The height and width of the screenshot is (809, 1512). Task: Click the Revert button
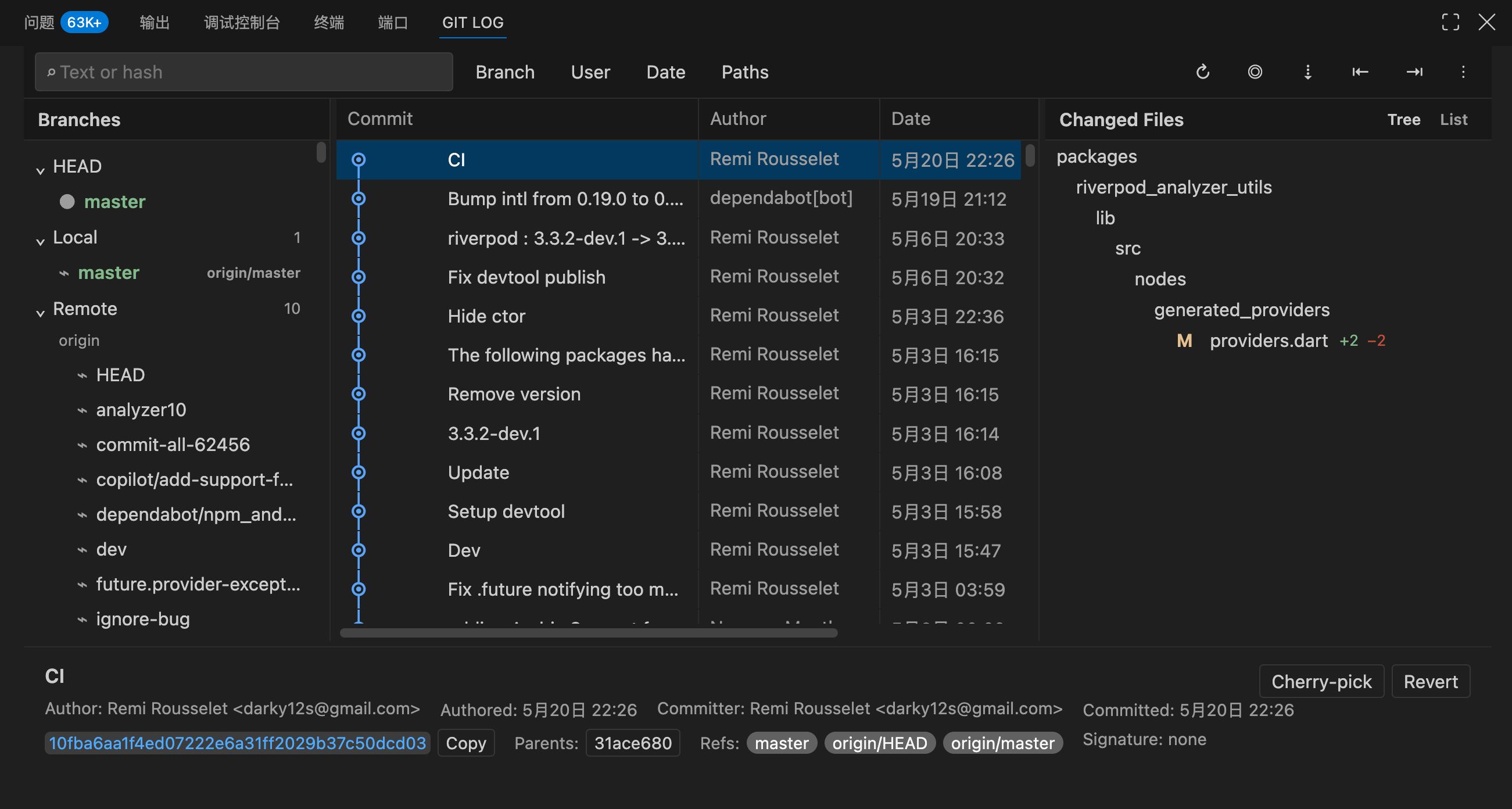coord(1431,681)
